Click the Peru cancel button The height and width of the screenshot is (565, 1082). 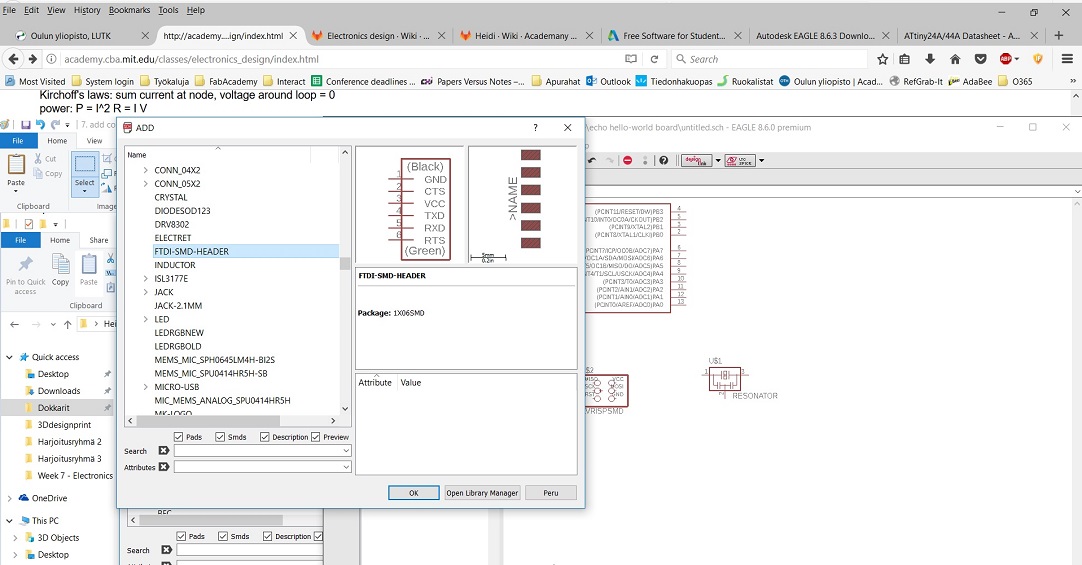pos(551,493)
